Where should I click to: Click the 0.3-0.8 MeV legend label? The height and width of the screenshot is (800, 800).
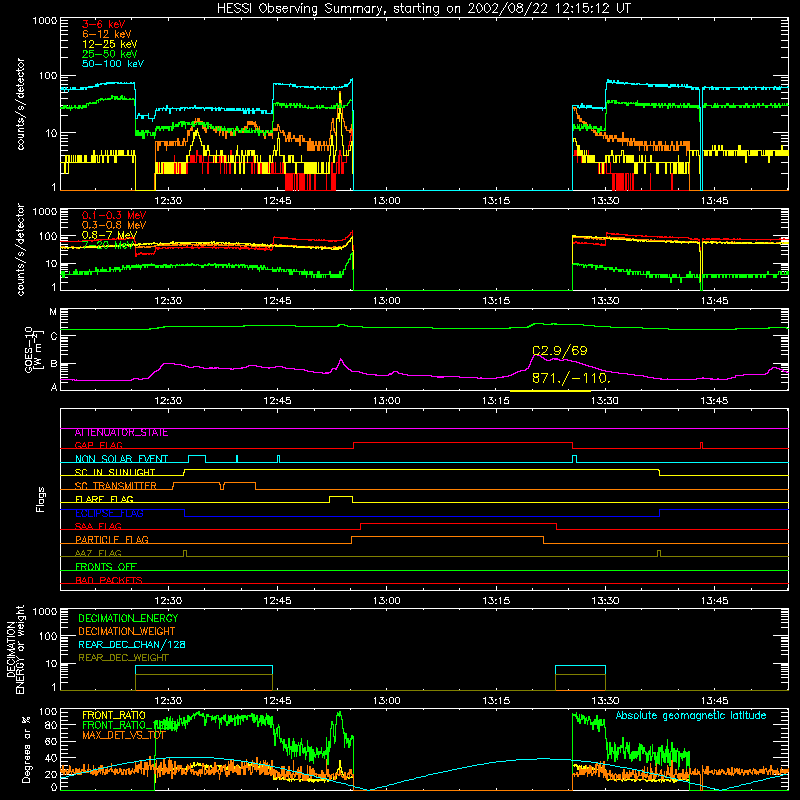[x=114, y=225]
